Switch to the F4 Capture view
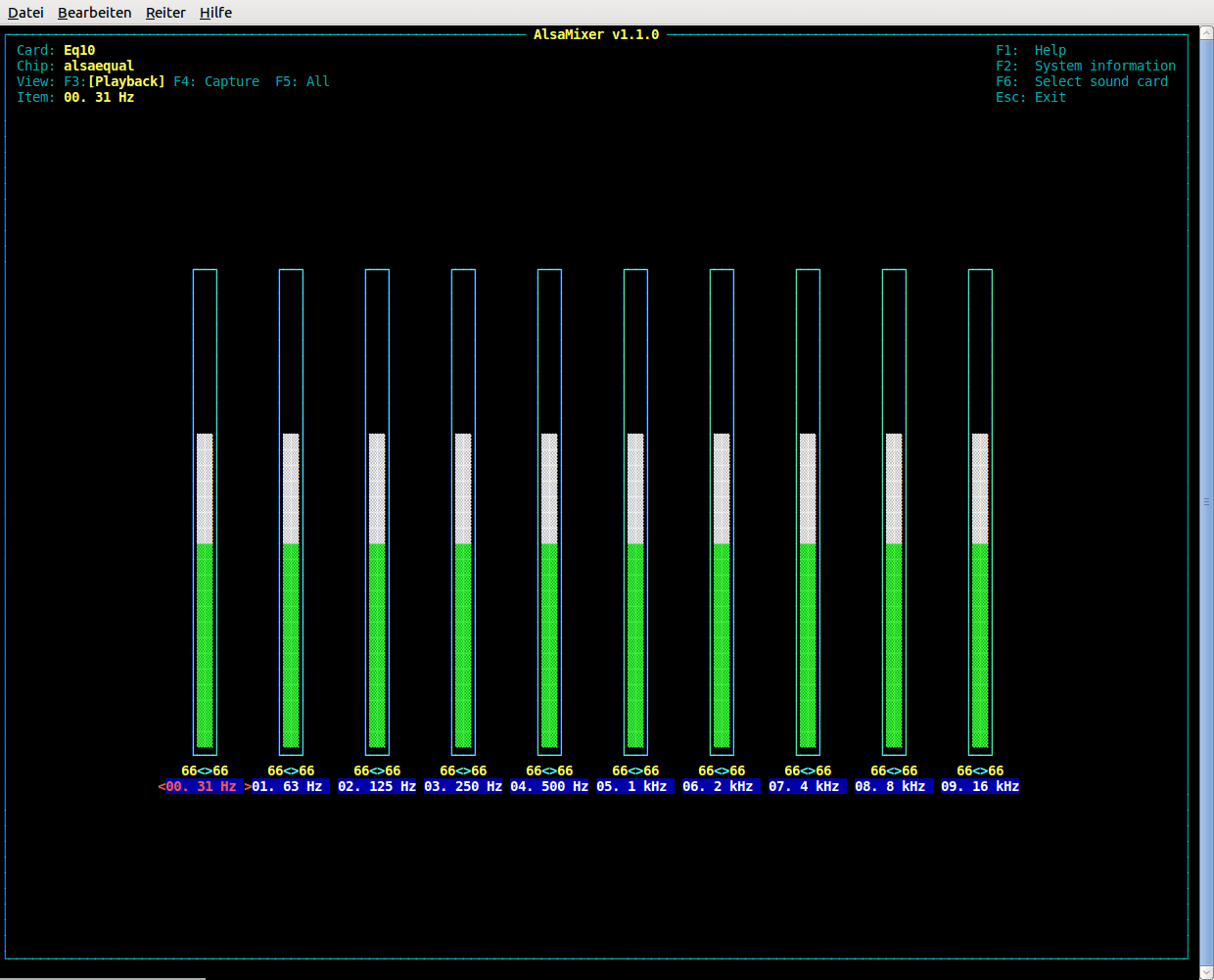The image size is (1214, 980). [216, 81]
